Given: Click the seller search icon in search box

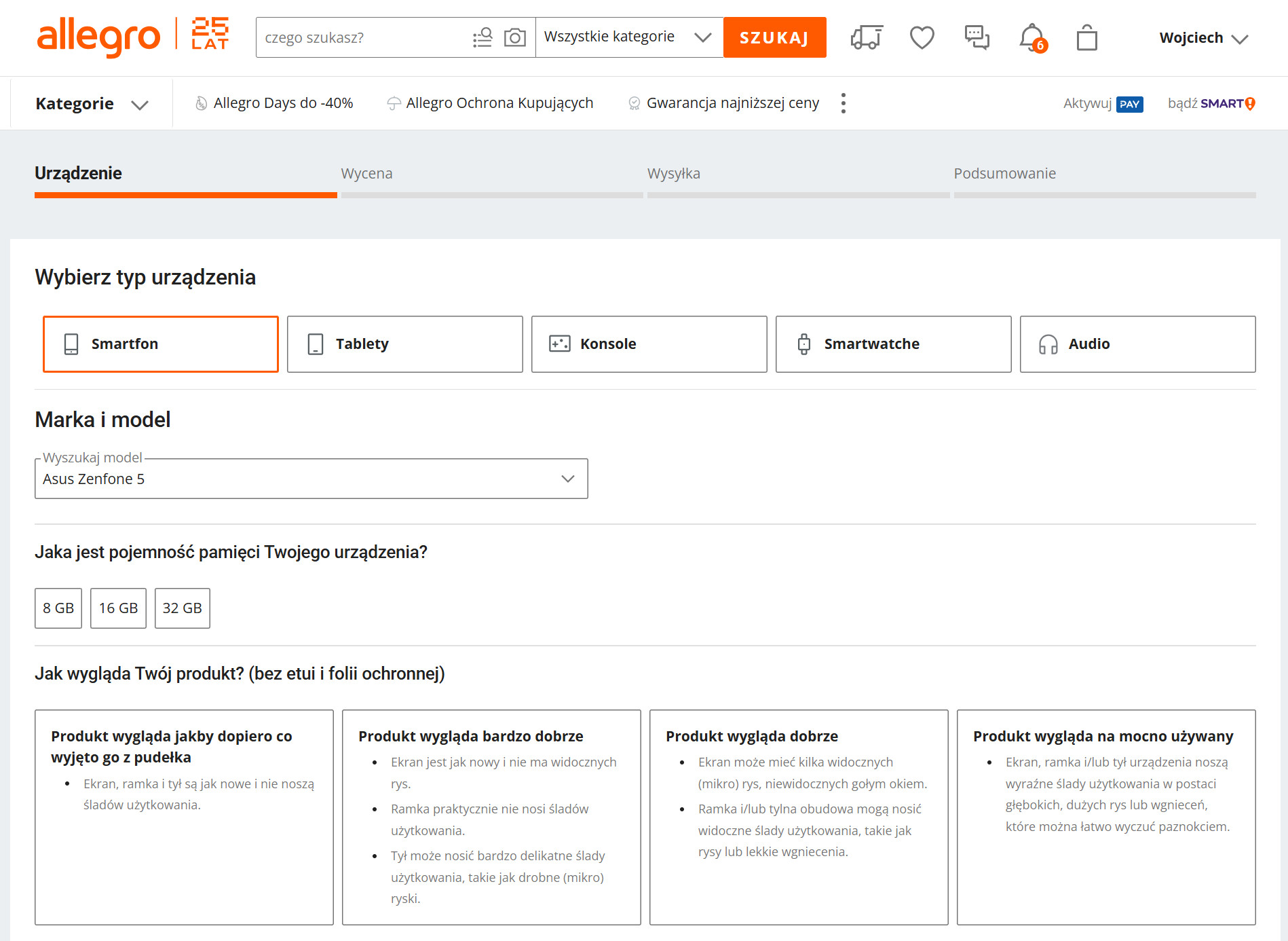Looking at the screenshot, I should [482, 38].
